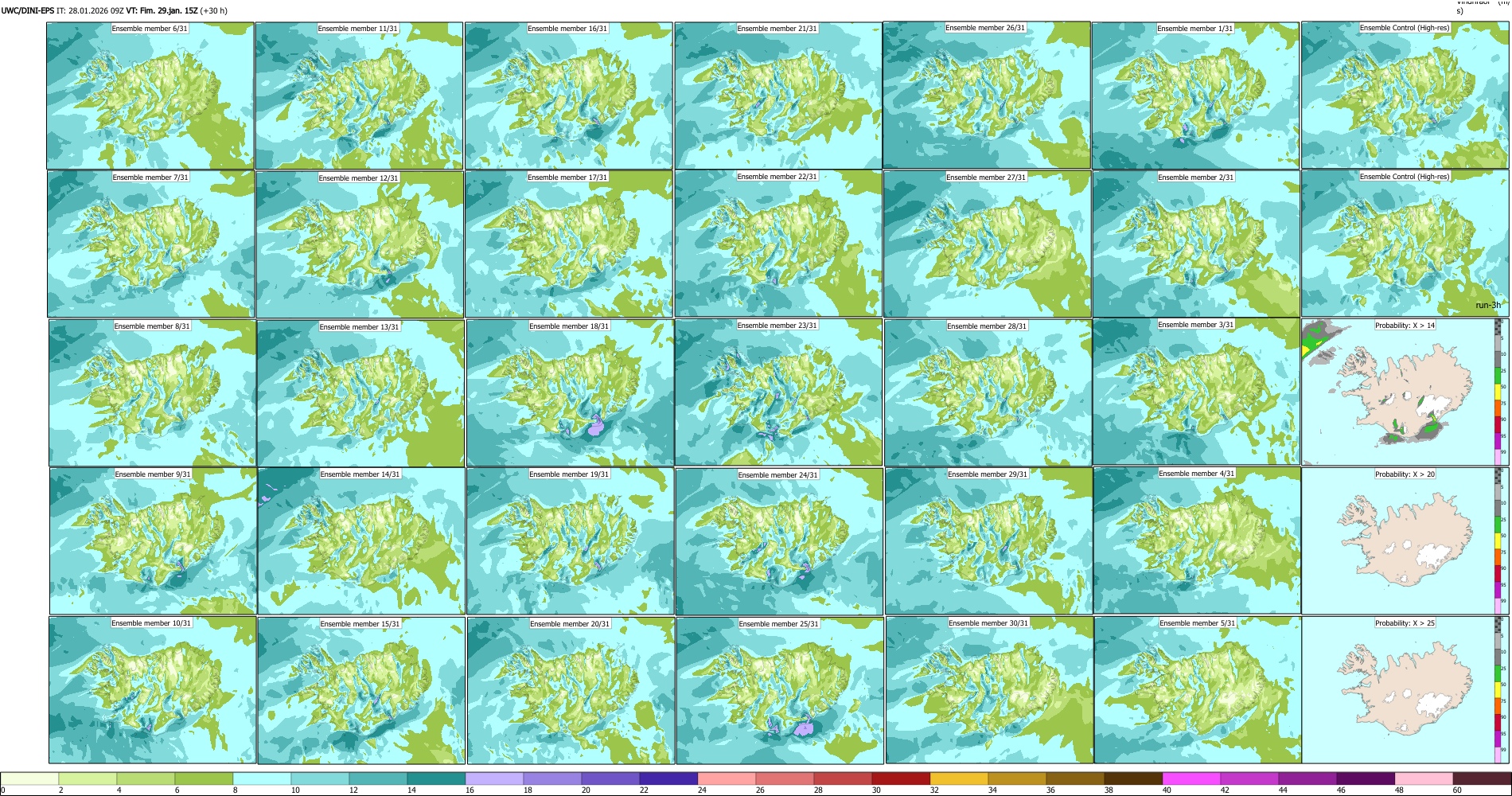Screen dimensions: 1512x796
Task: Select the Ensemble member 18/31 map panel
Action: click(570, 392)
